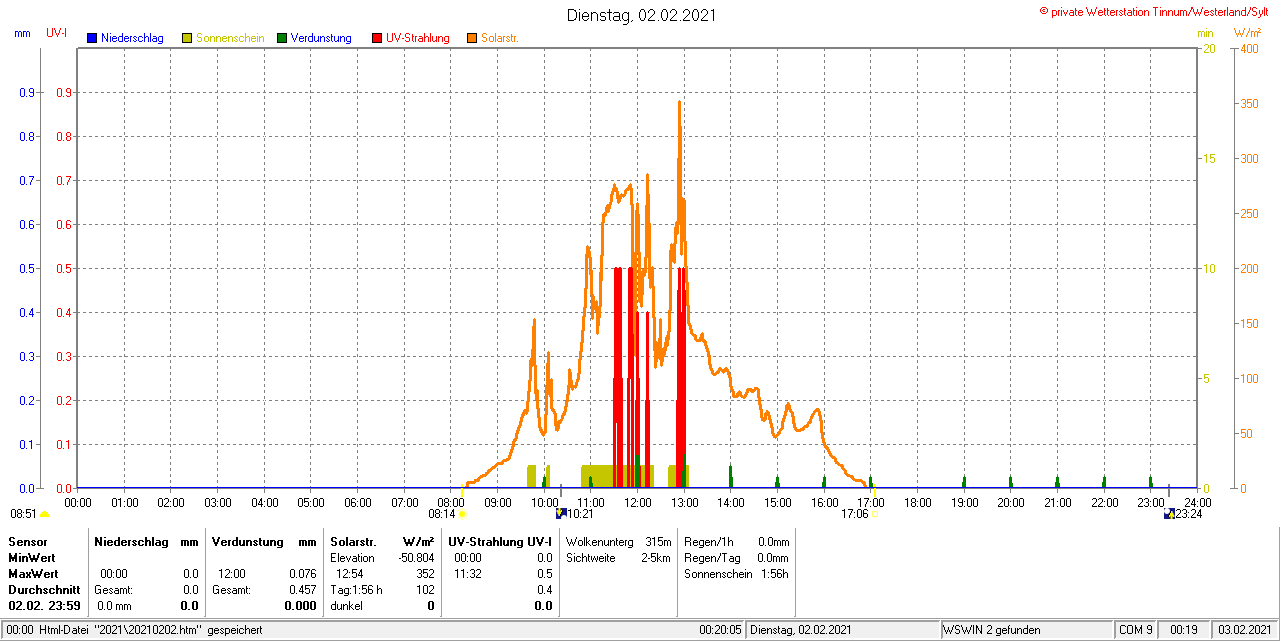Click the blue Niederschlag legend square
The image size is (1280, 641).
[92, 38]
